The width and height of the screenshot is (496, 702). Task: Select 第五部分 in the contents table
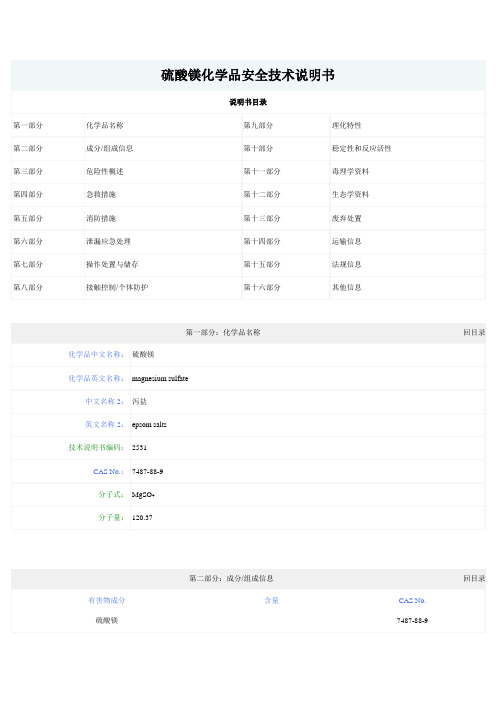pos(28,218)
